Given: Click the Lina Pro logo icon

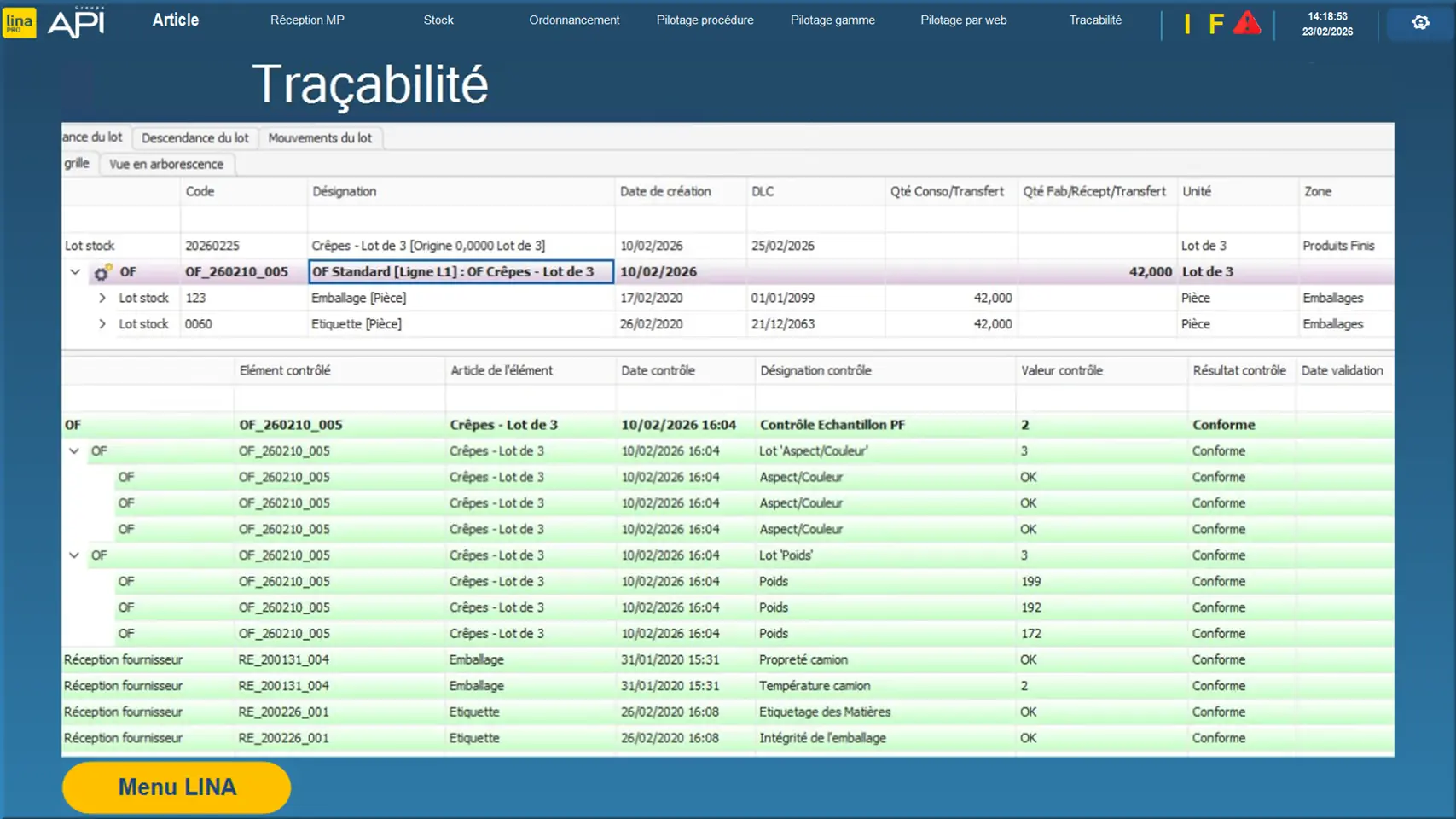Looking at the screenshot, I should pyautogui.click(x=19, y=22).
